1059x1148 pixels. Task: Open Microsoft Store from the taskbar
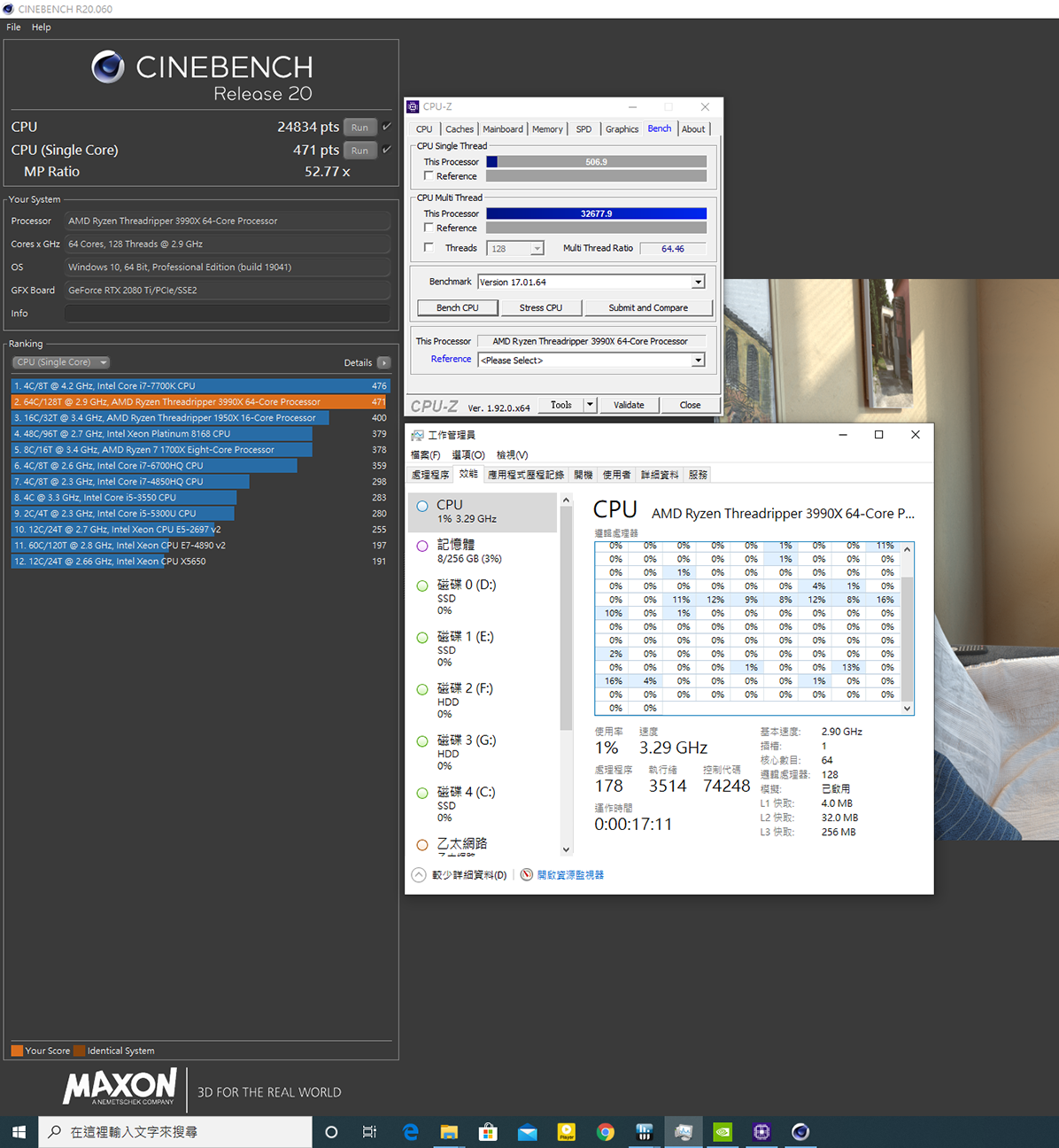point(488,1132)
